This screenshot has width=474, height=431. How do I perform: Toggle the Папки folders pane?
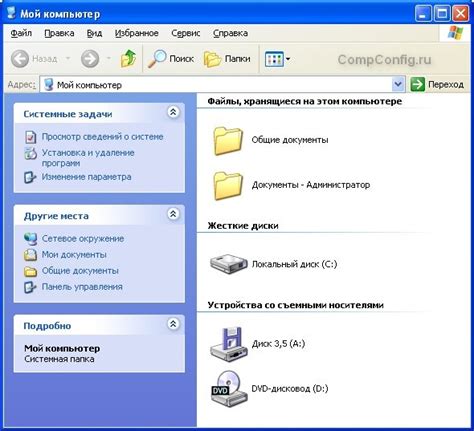point(227,59)
